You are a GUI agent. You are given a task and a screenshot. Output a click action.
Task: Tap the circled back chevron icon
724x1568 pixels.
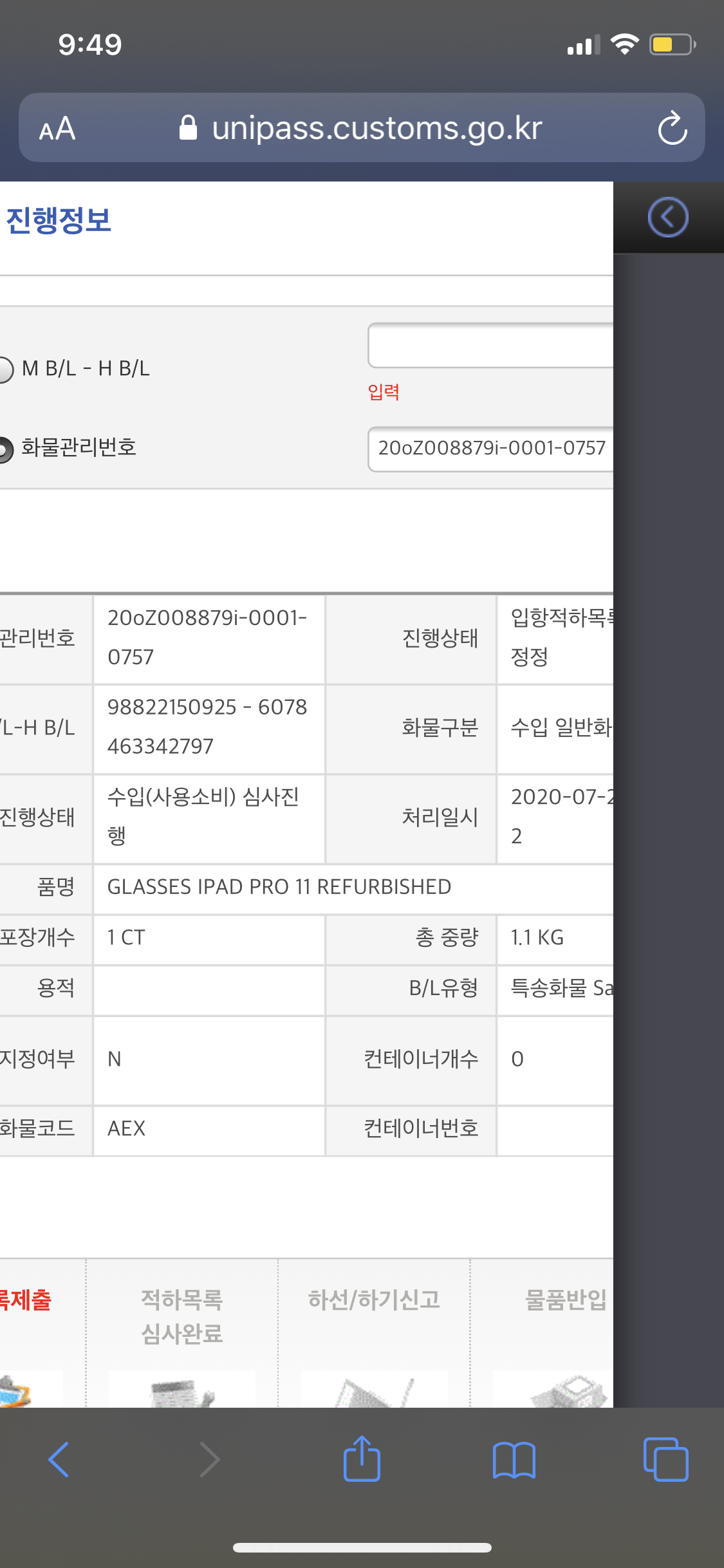pos(667,218)
